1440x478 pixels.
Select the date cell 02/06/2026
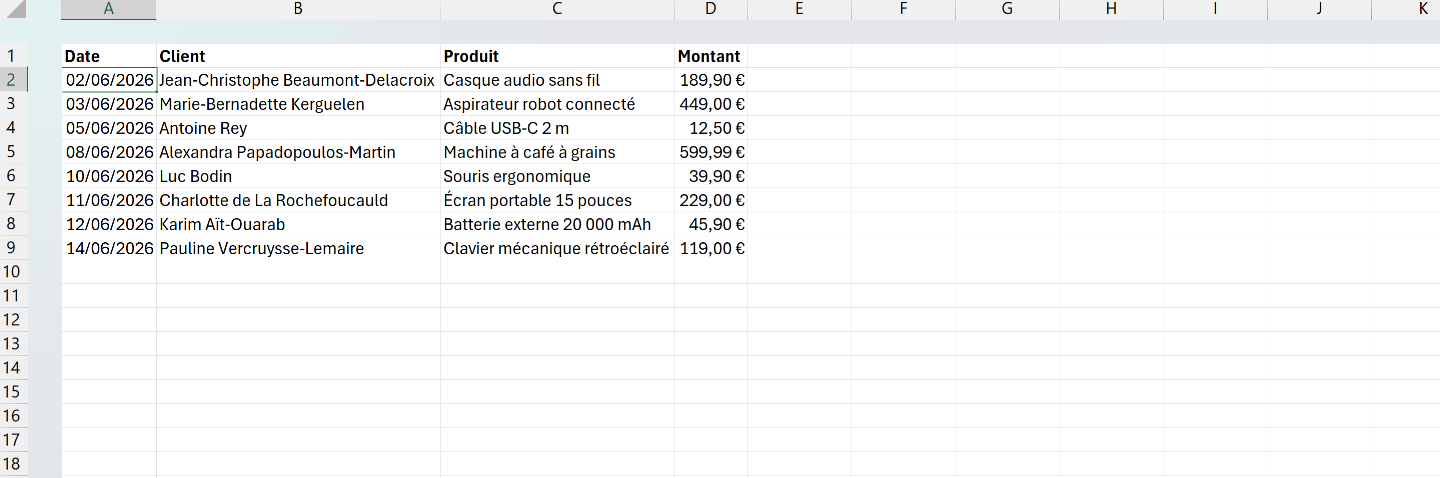pos(109,80)
